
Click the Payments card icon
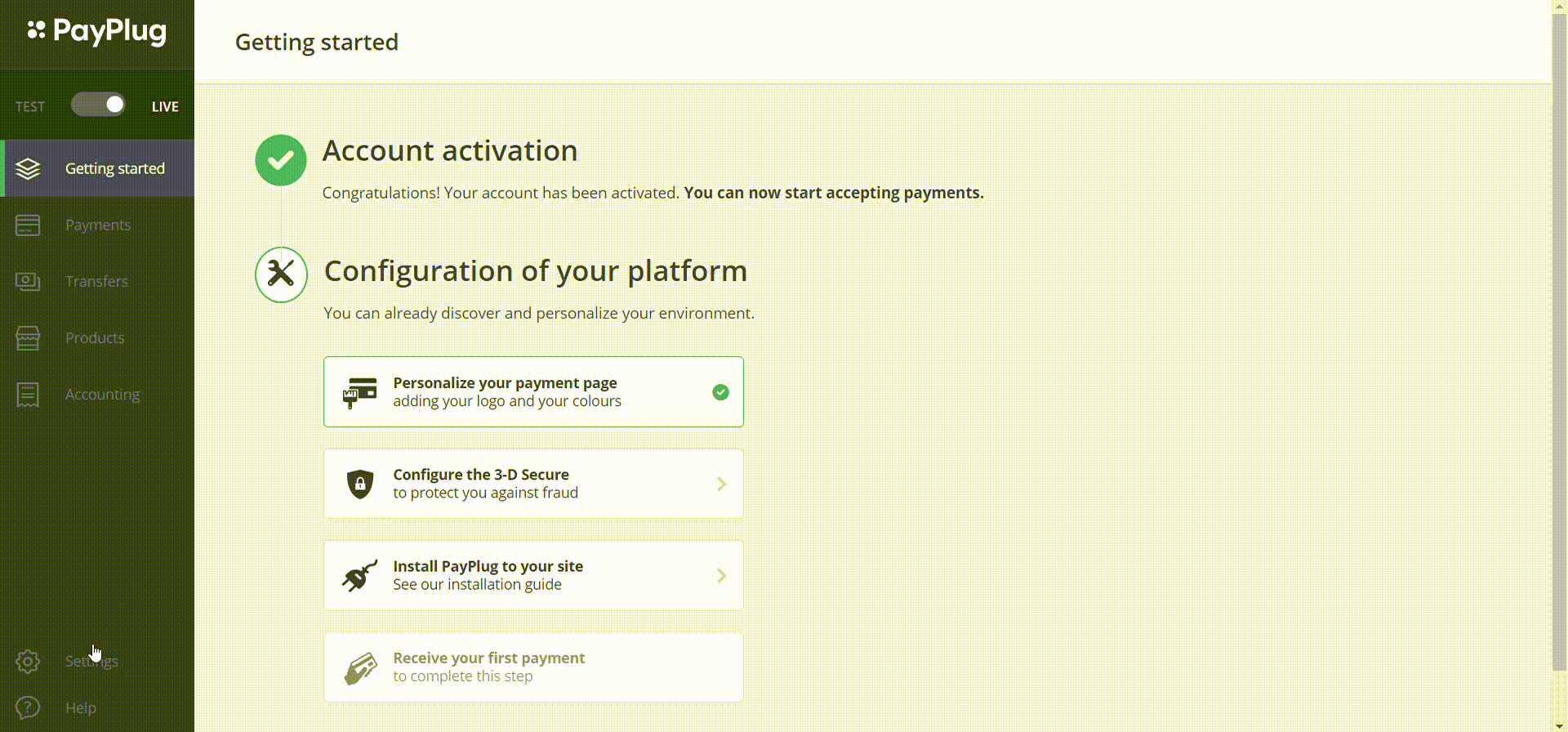(28, 225)
